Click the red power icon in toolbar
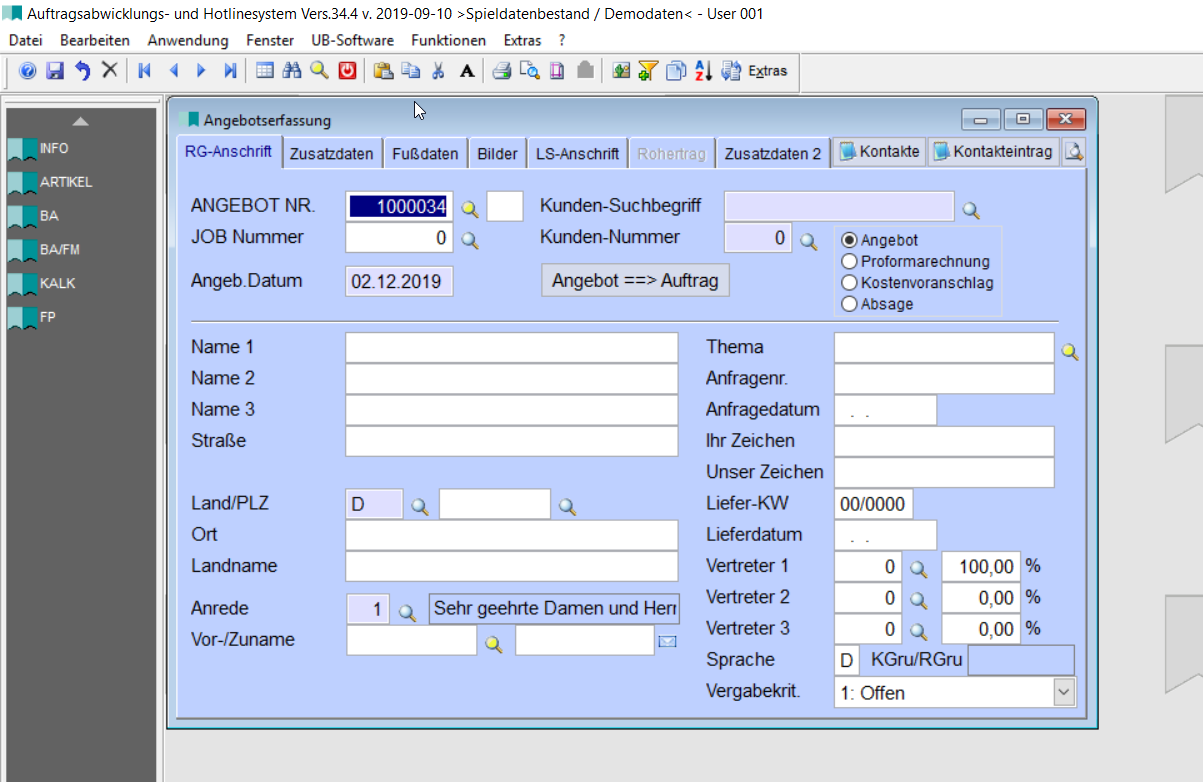The width and height of the screenshot is (1203, 782). coord(347,71)
